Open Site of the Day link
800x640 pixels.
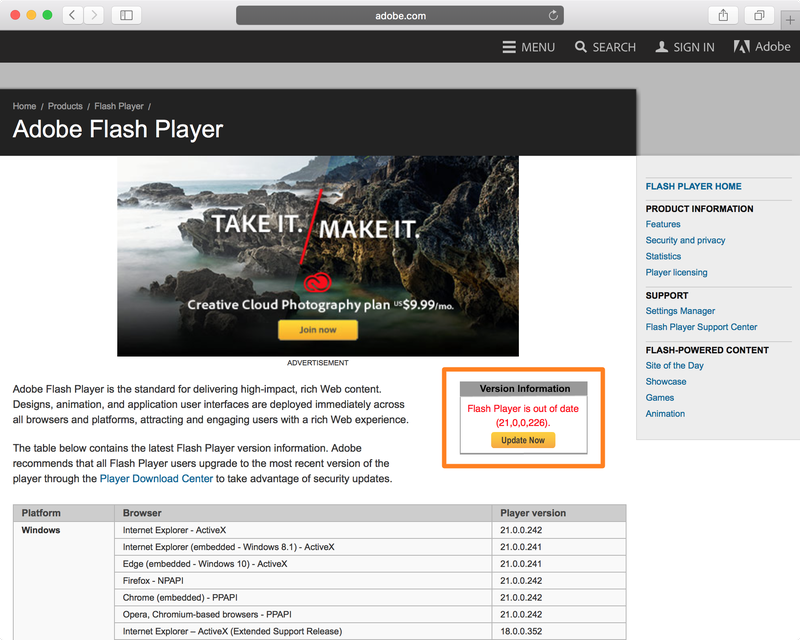coord(674,365)
